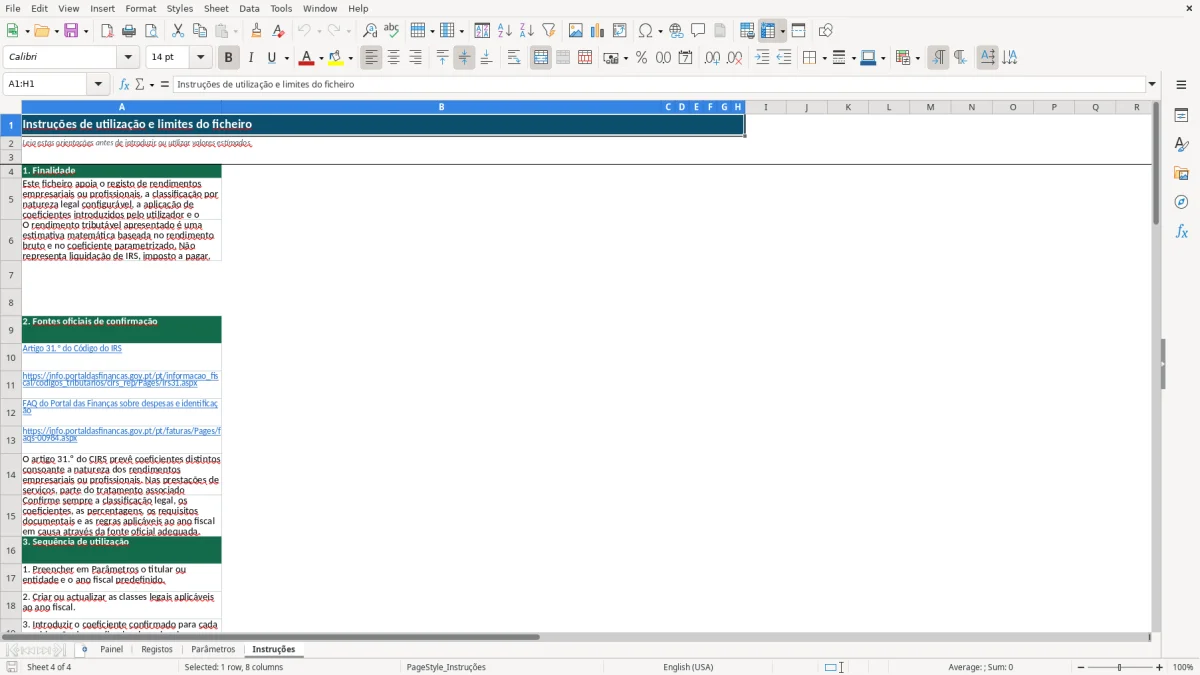Open sidebar Navigator compass icon

tap(1181, 202)
